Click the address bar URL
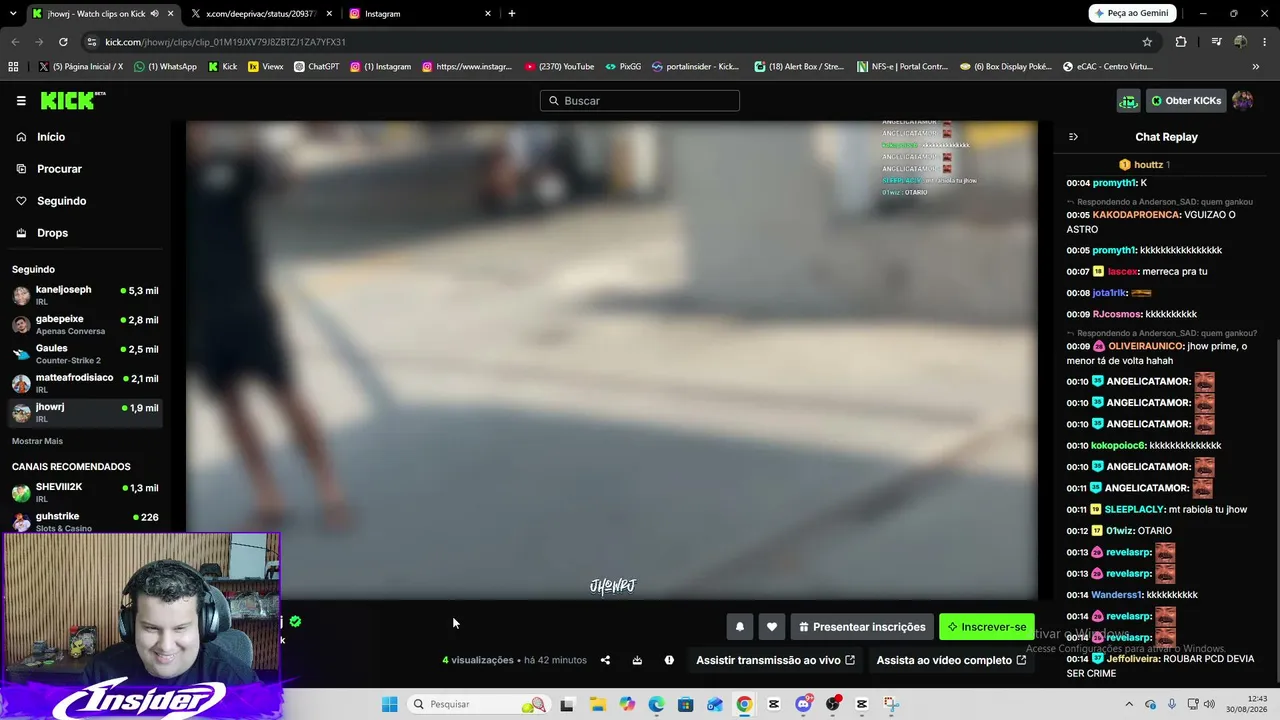 tap(225, 42)
